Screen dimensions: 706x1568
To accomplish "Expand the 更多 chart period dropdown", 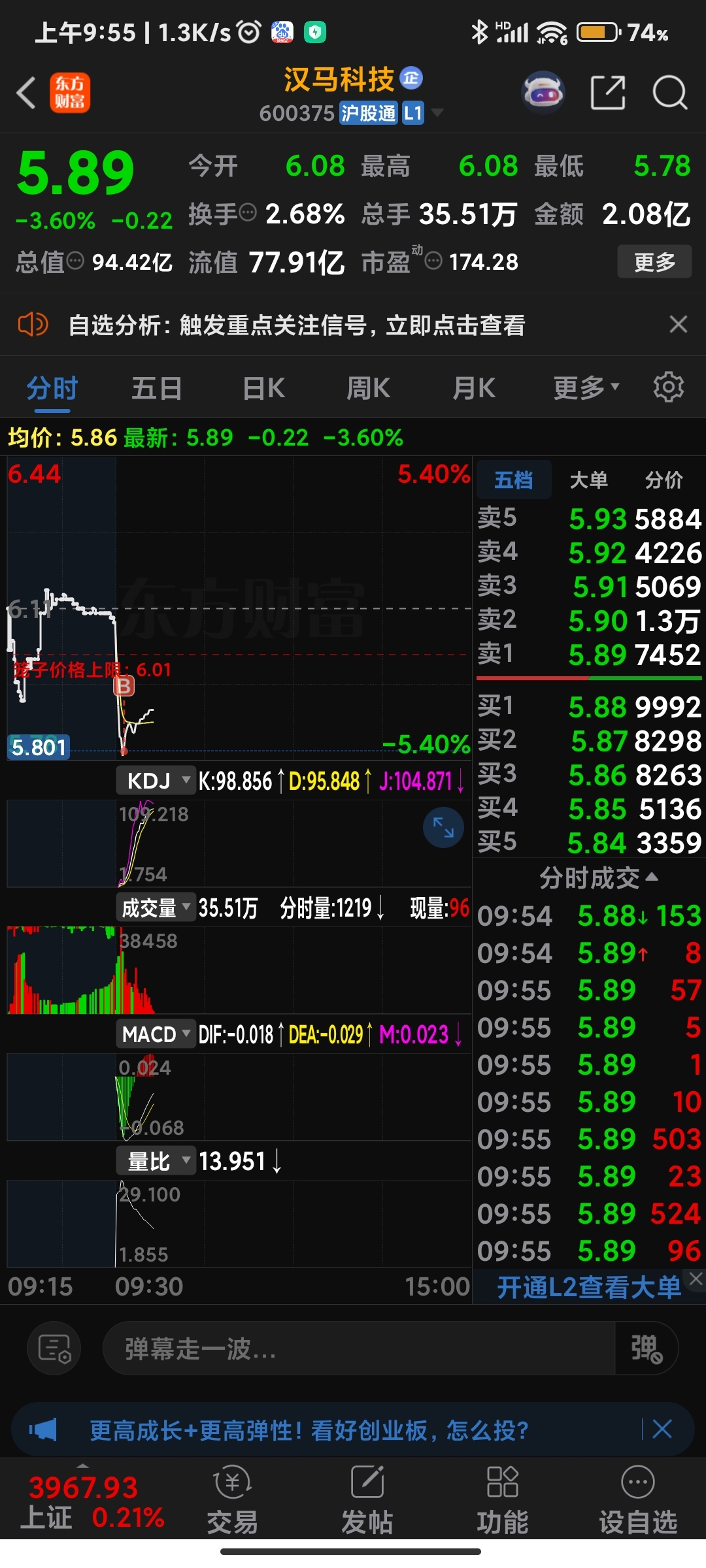I will (586, 387).
